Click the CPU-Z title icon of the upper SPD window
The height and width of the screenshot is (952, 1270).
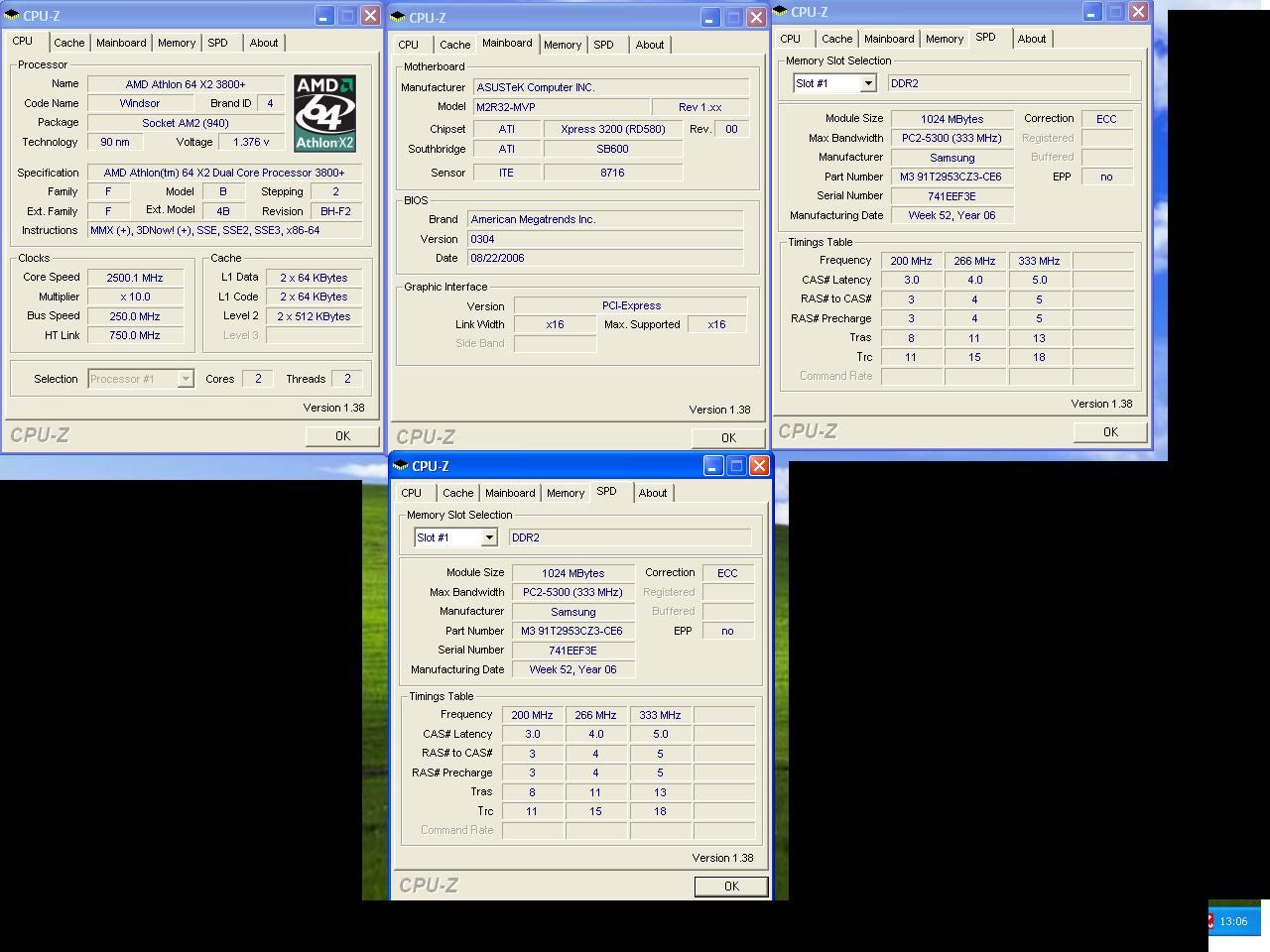pyautogui.click(x=780, y=12)
